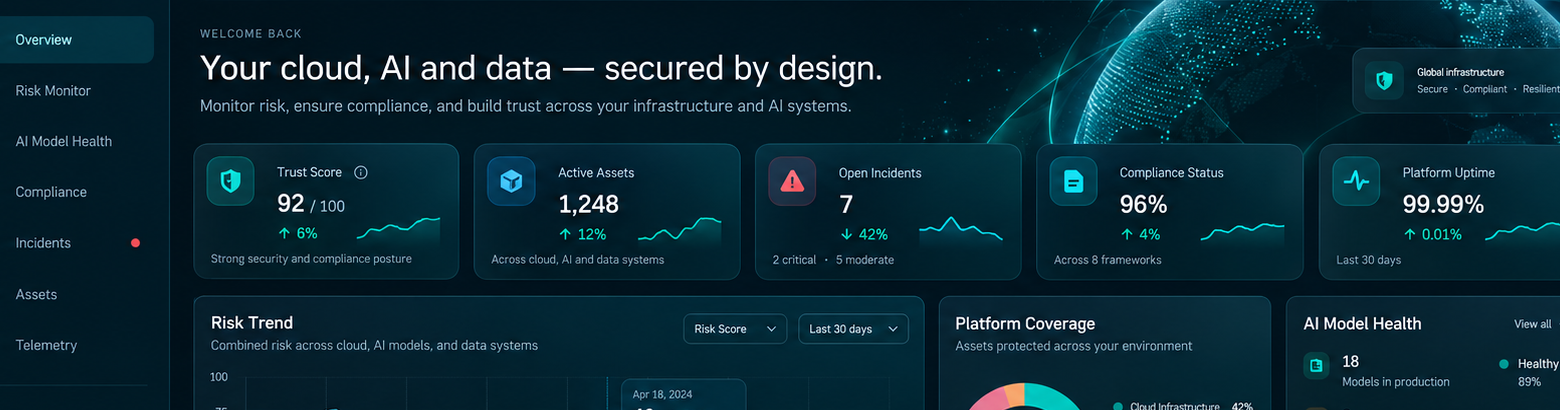Open the Last 30 days dropdown
The width and height of the screenshot is (1560, 410).
tap(853, 329)
